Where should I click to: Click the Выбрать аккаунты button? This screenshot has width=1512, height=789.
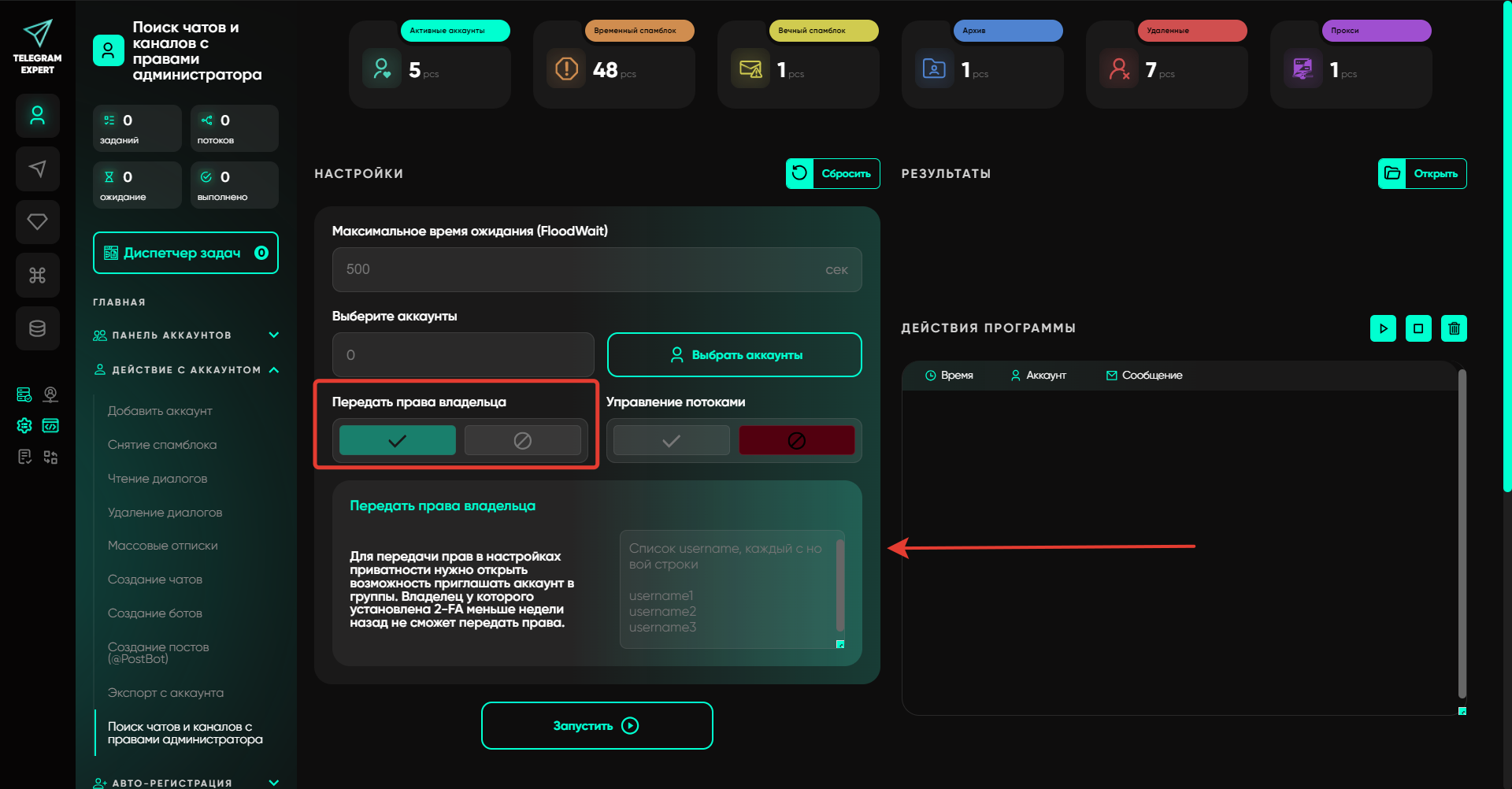(x=734, y=355)
